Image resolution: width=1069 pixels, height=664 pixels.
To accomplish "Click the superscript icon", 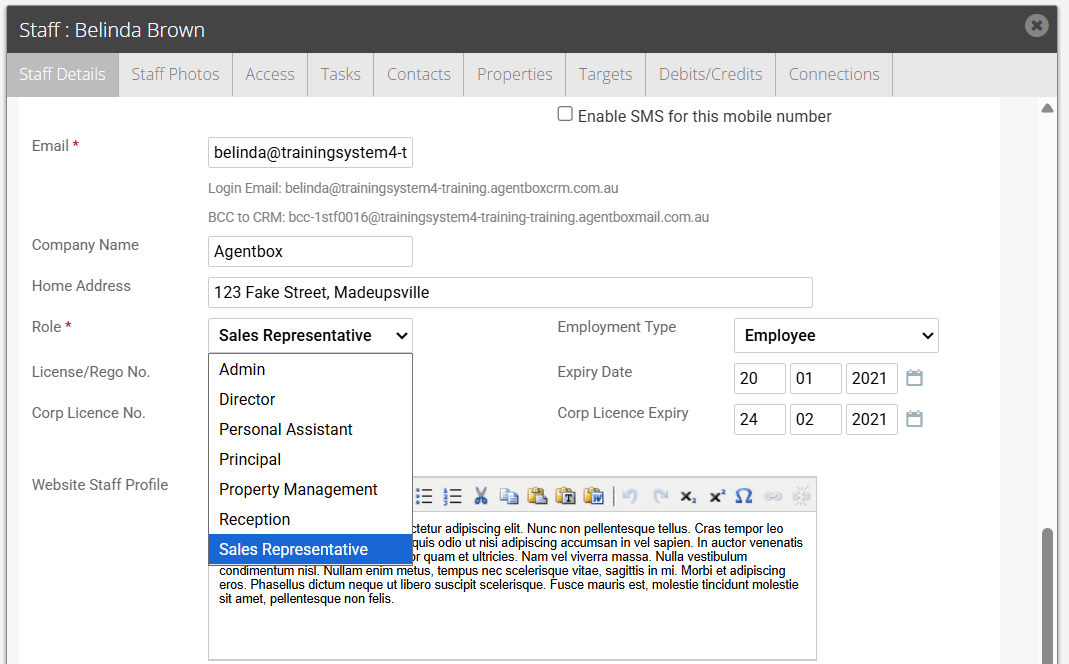I will pyautogui.click(x=717, y=496).
